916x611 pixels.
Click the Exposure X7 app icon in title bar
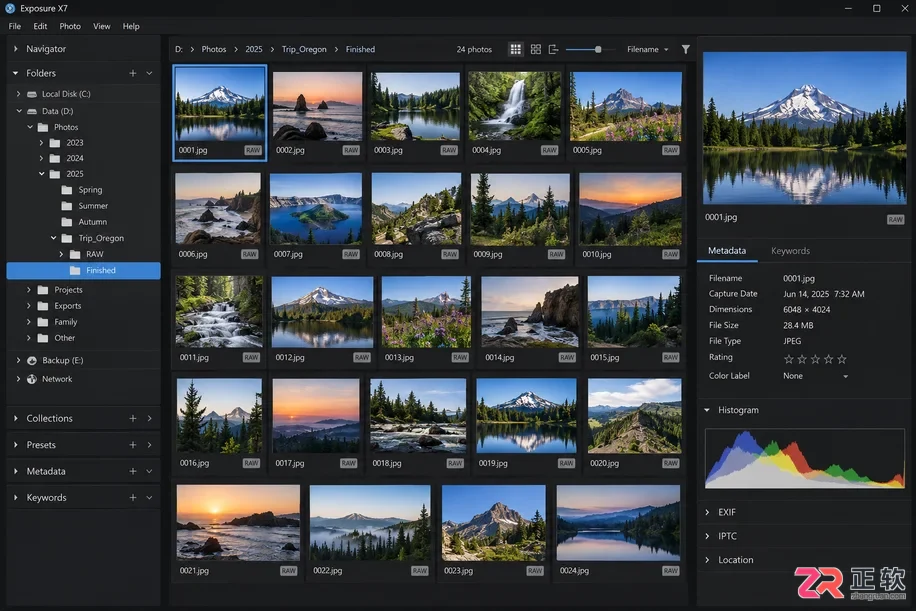(x=10, y=8)
